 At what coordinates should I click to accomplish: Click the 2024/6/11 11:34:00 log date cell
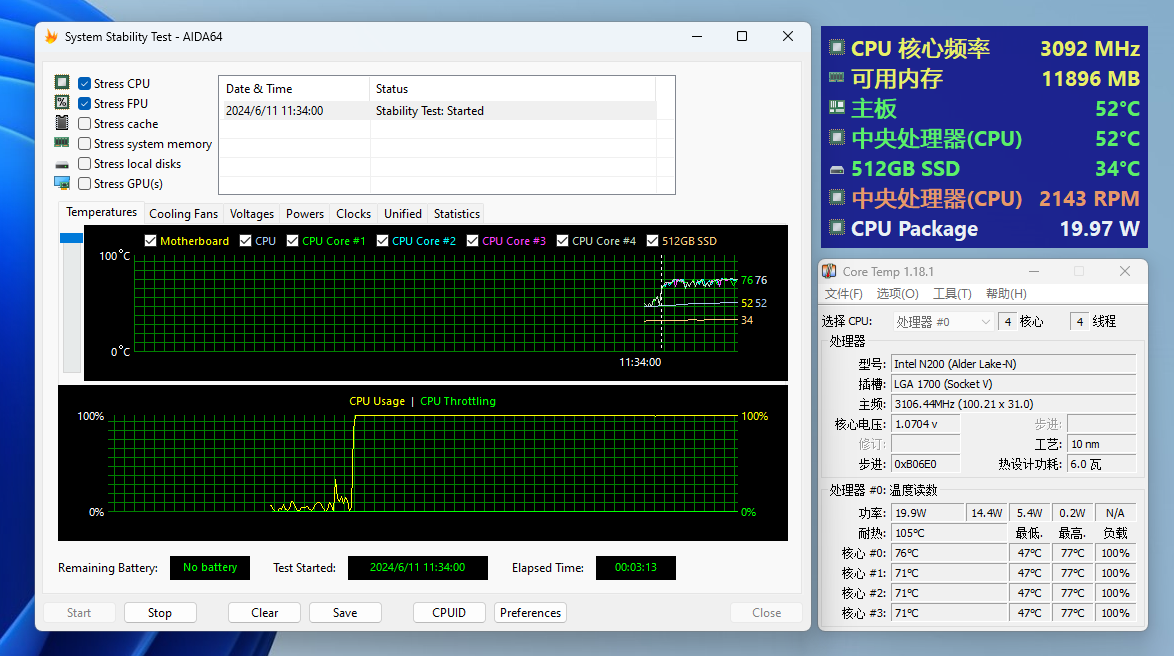(275, 111)
